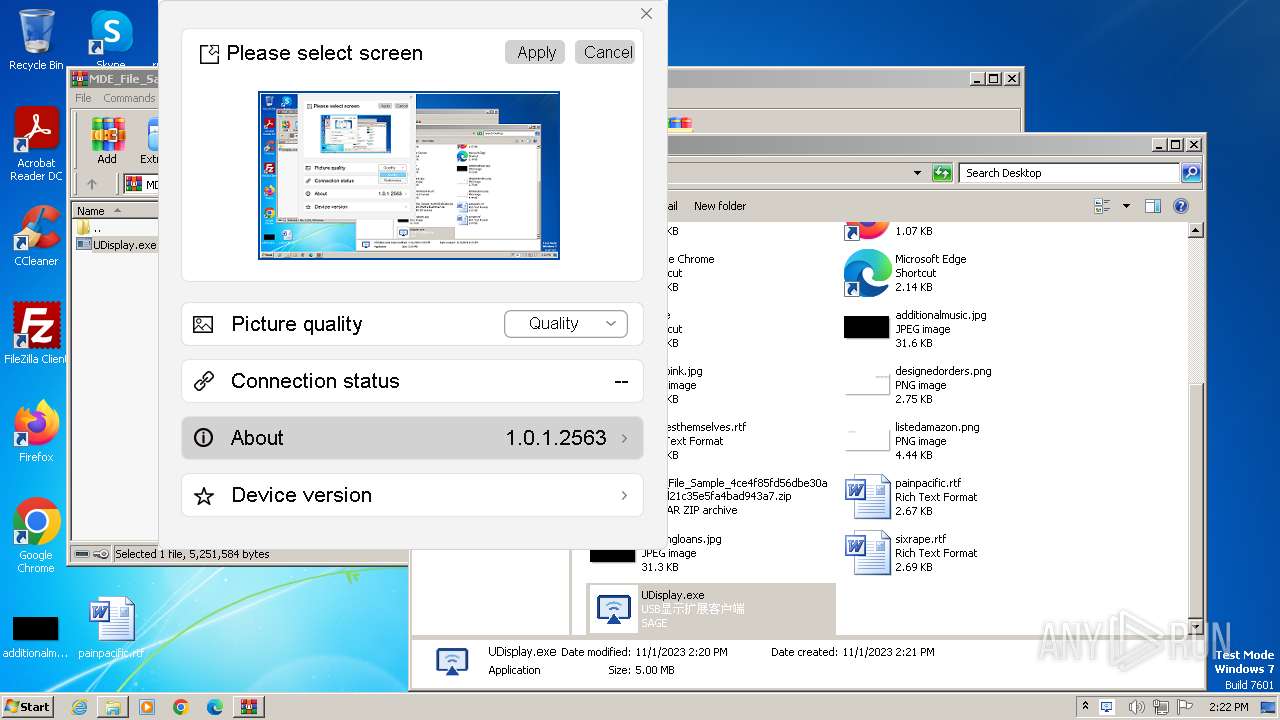The image size is (1280, 720).
Task: Select designedorders.png in the Explorer list
Action: coord(920,385)
